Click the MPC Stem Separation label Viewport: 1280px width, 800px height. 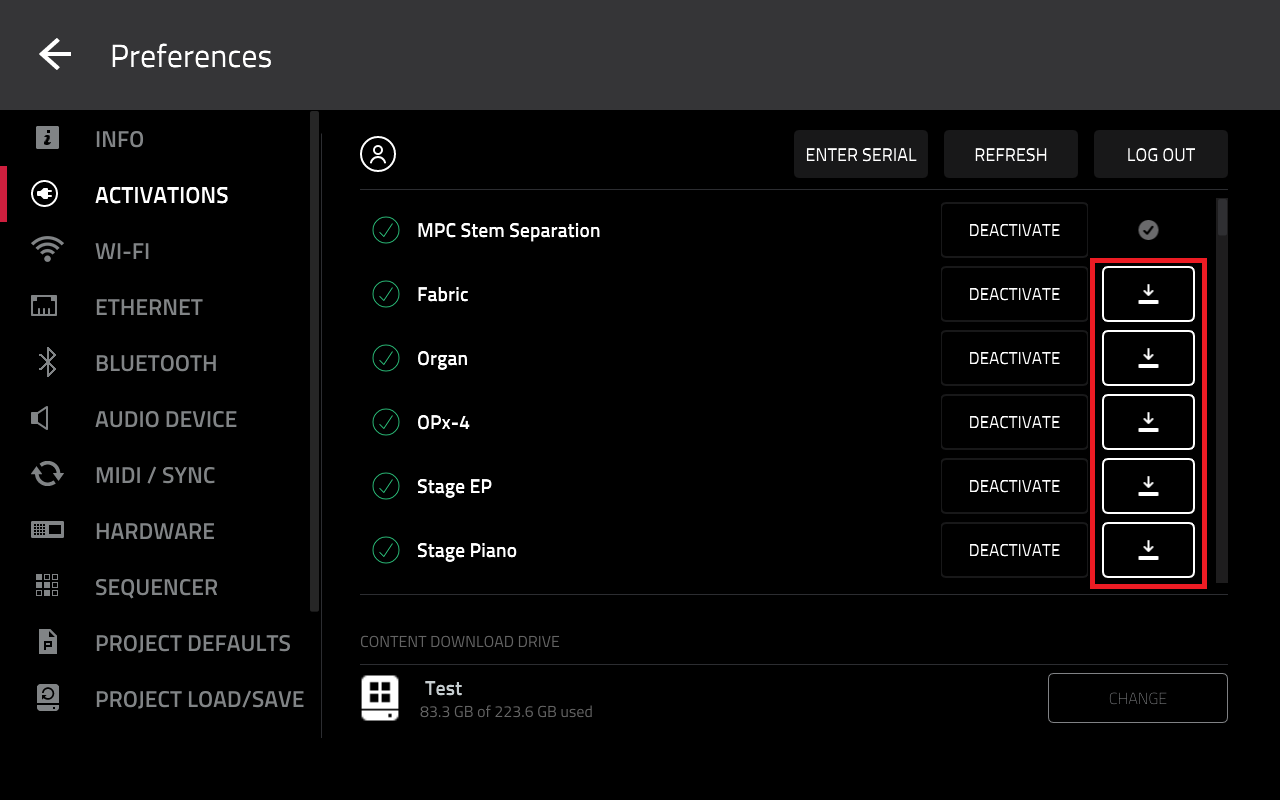508,231
